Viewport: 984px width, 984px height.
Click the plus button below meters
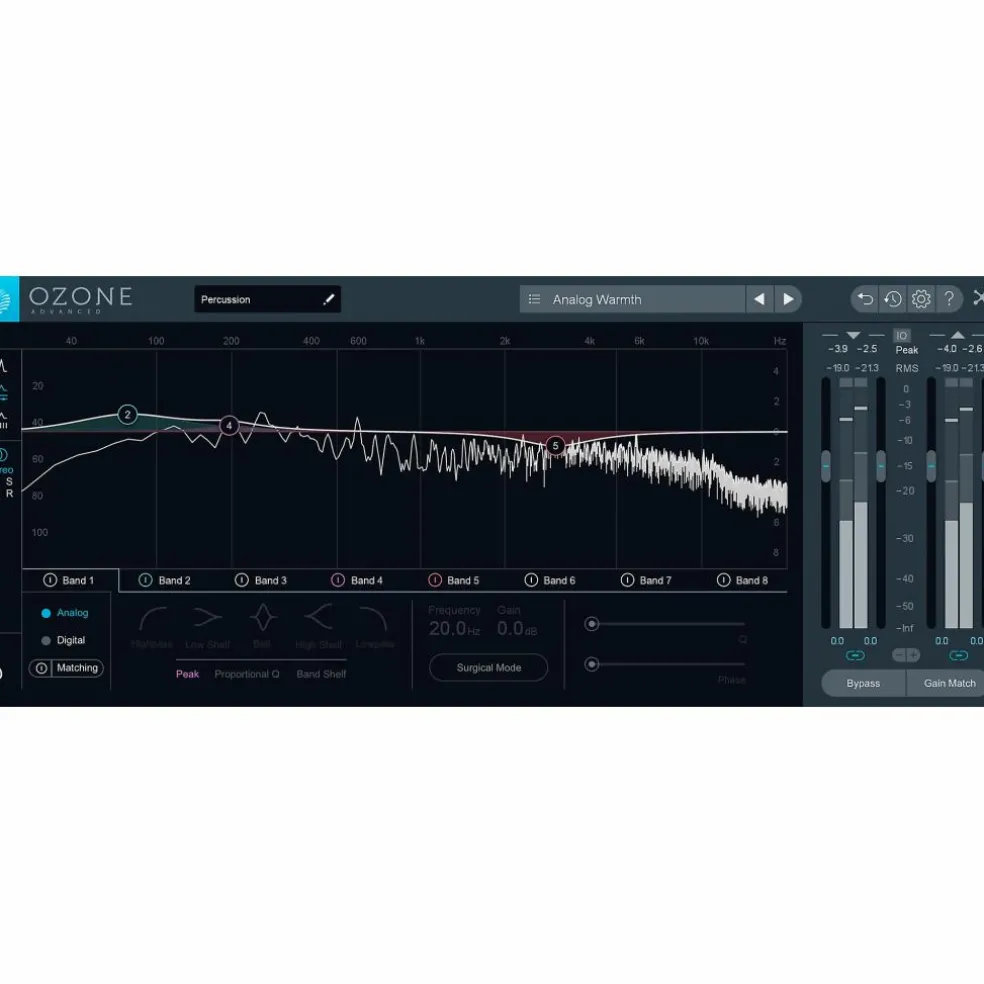pos(913,655)
